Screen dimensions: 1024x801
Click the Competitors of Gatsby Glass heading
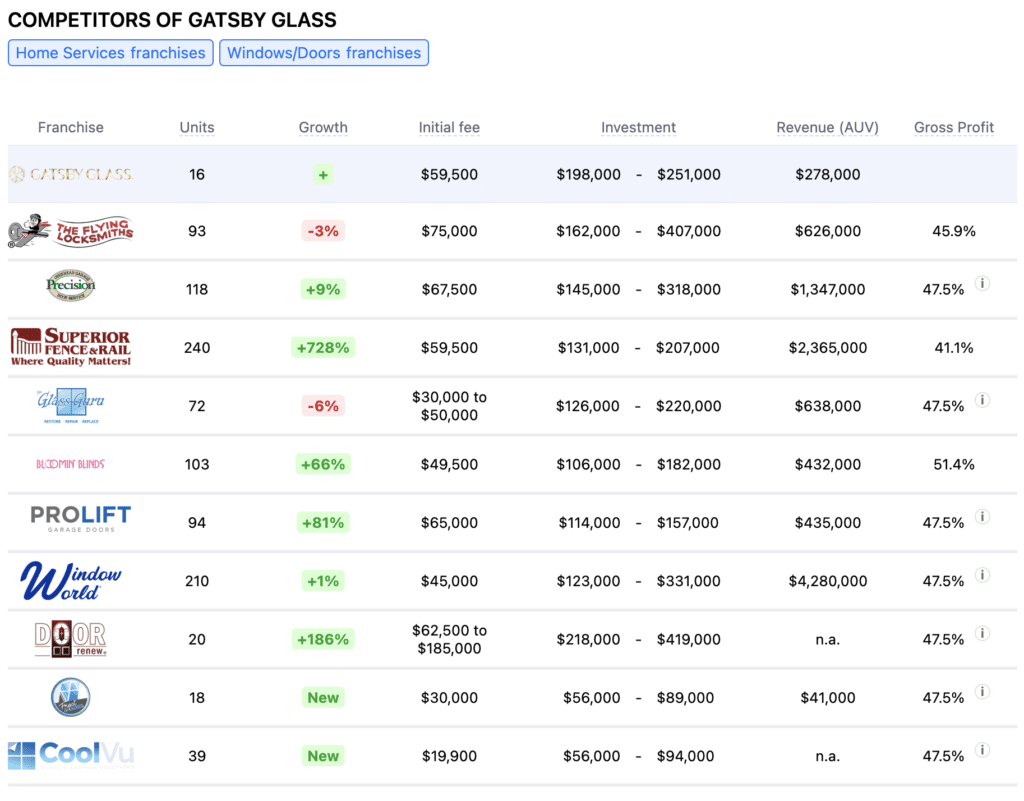[172, 20]
